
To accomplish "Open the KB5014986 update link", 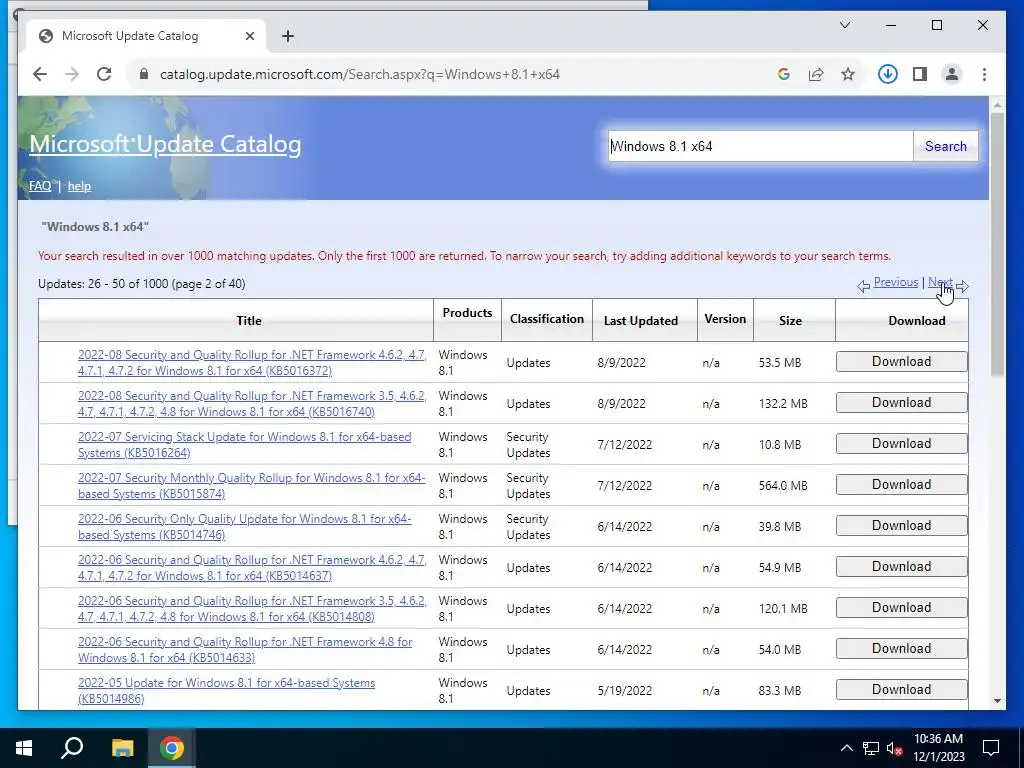I will coord(226,691).
